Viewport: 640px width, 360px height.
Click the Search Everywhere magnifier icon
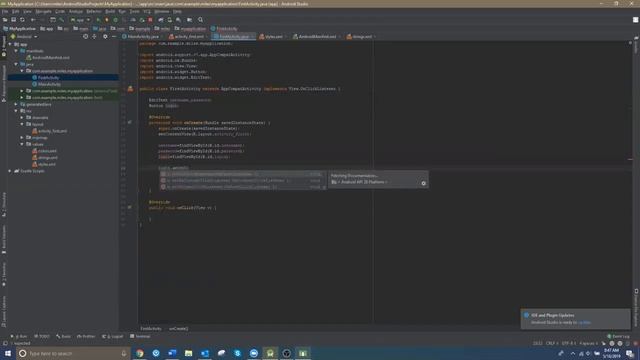pyautogui.click(x=200, y=20)
